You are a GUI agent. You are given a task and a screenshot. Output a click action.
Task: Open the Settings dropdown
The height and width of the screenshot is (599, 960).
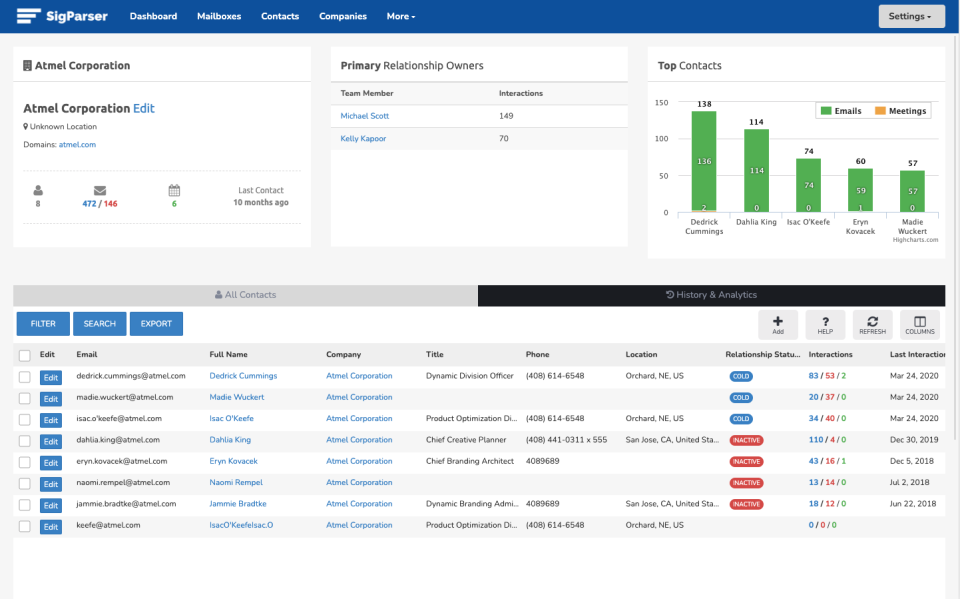pyautogui.click(x=910, y=16)
